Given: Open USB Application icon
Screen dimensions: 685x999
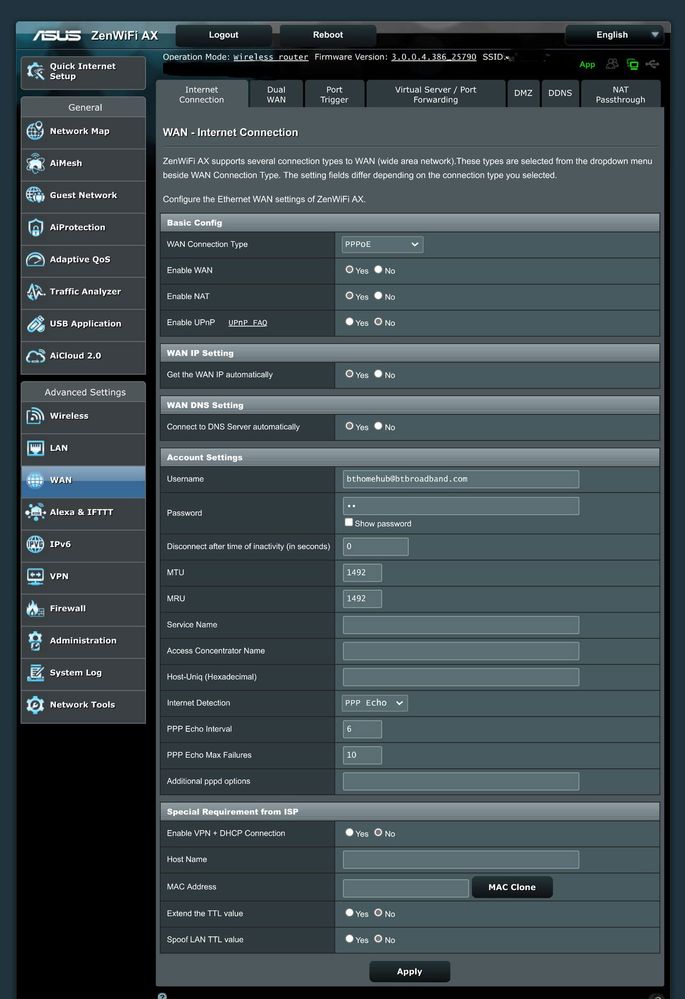Looking at the screenshot, I should pos(35,324).
